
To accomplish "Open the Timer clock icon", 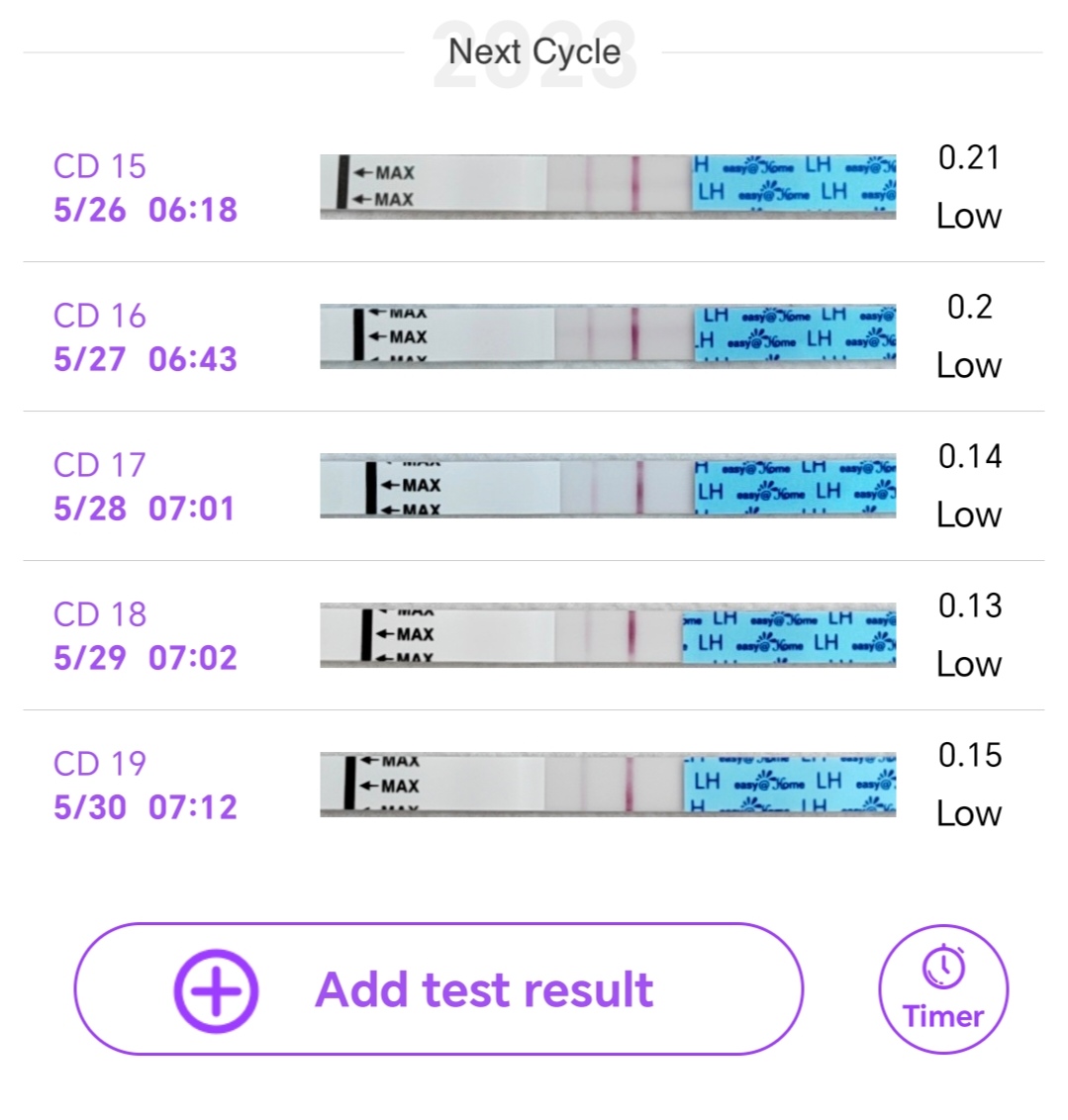I will coord(943,967).
